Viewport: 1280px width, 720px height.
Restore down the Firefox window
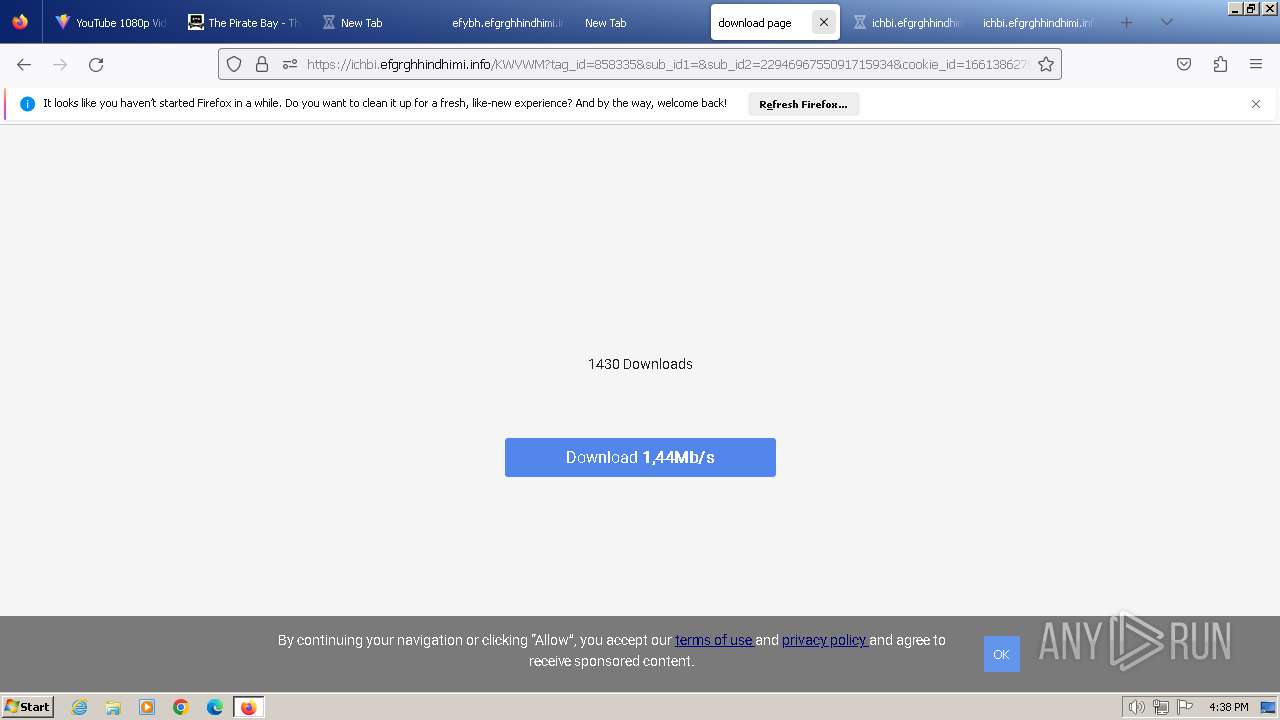[1251, 8]
